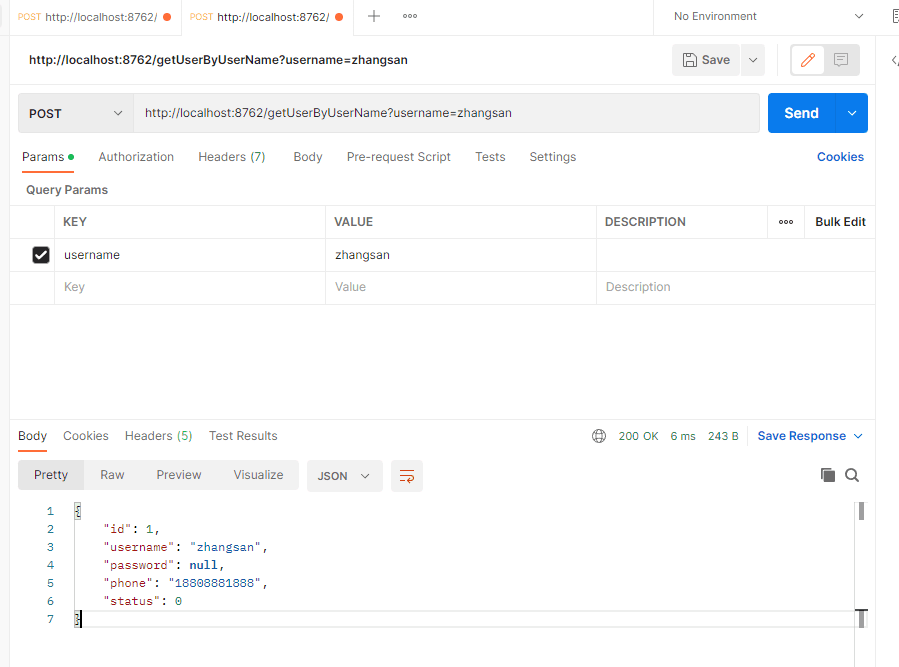Select the first POST localhost request tab
This screenshot has height=667, width=899.
(95, 17)
